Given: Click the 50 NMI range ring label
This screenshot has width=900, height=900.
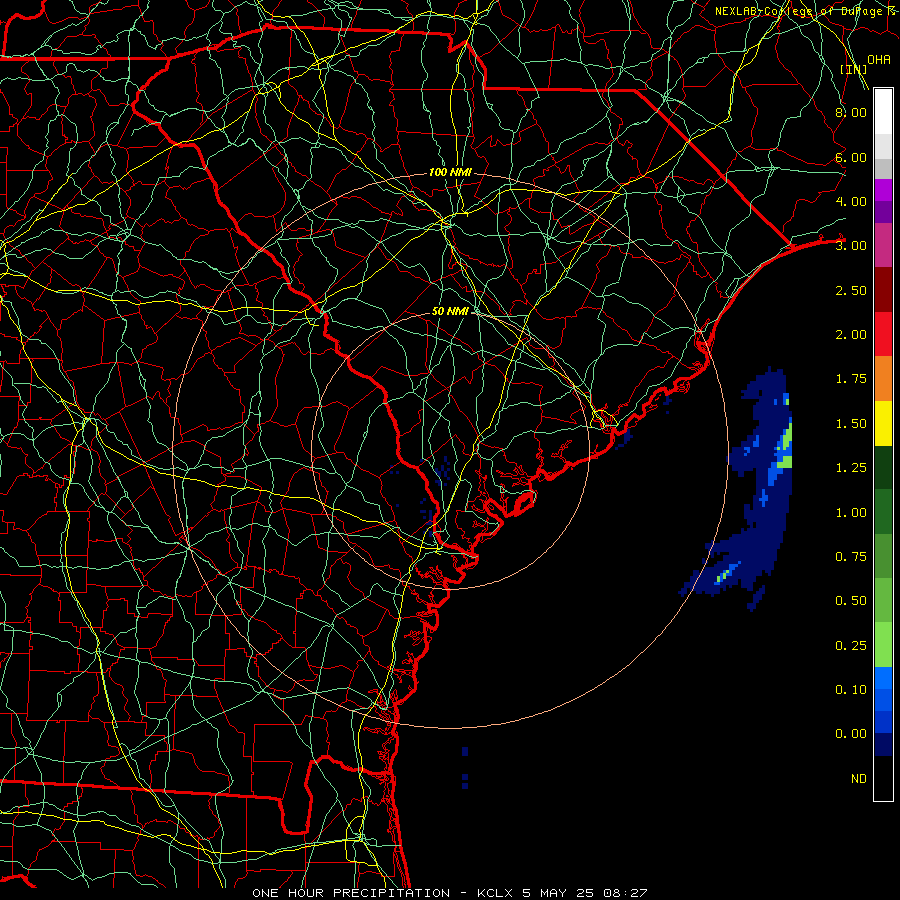Looking at the screenshot, I should 450,311.
